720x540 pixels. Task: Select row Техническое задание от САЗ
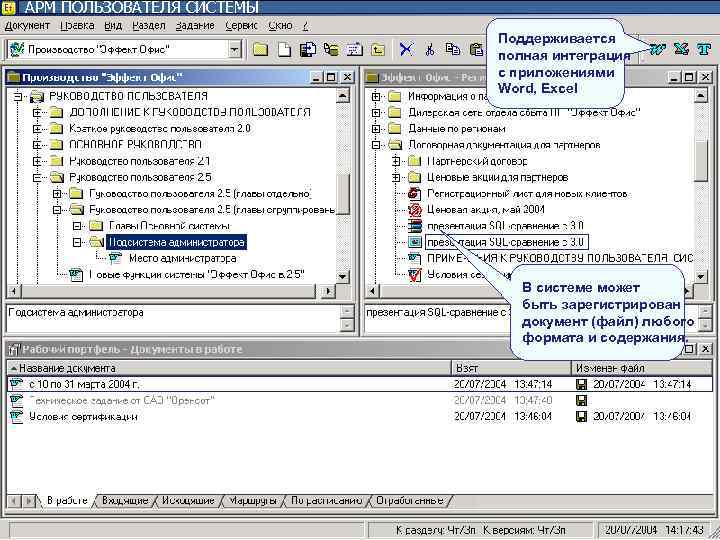tap(360, 400)
